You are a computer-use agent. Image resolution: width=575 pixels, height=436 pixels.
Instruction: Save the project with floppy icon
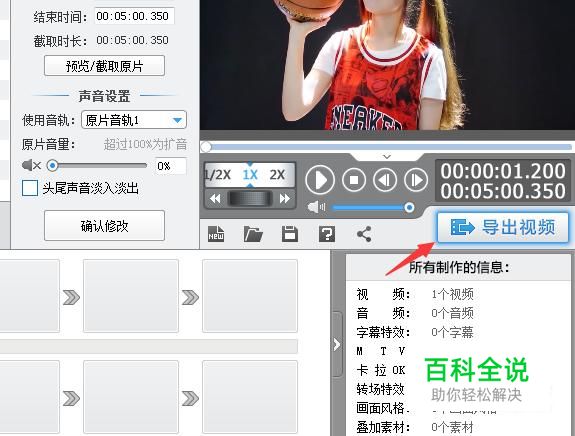(x=290, y=234)
